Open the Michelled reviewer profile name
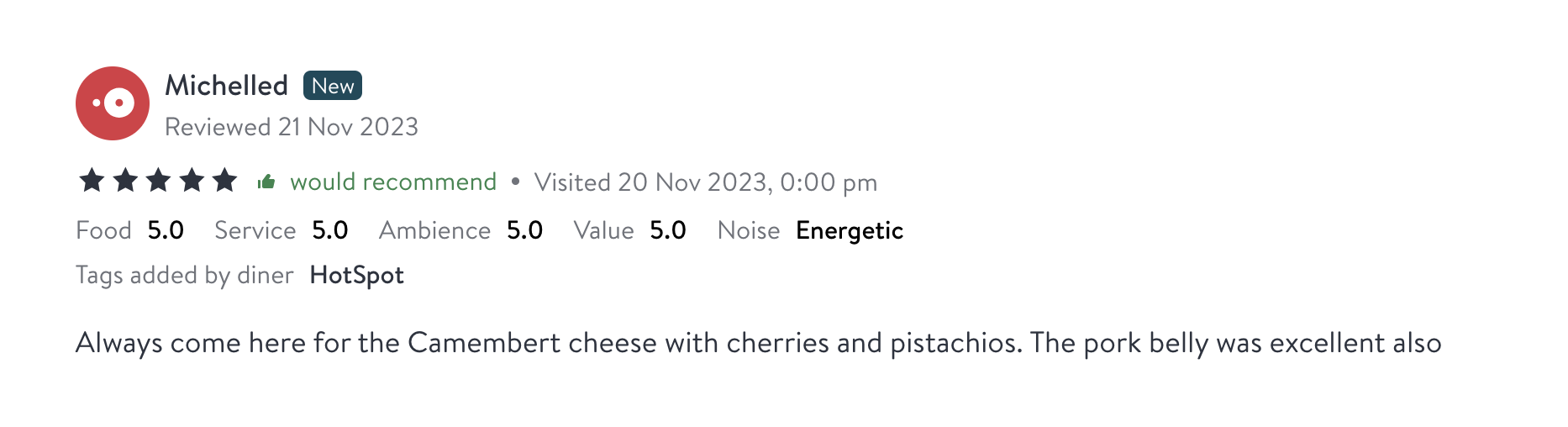Screen dimensions: 1568x427 (226, 86)
